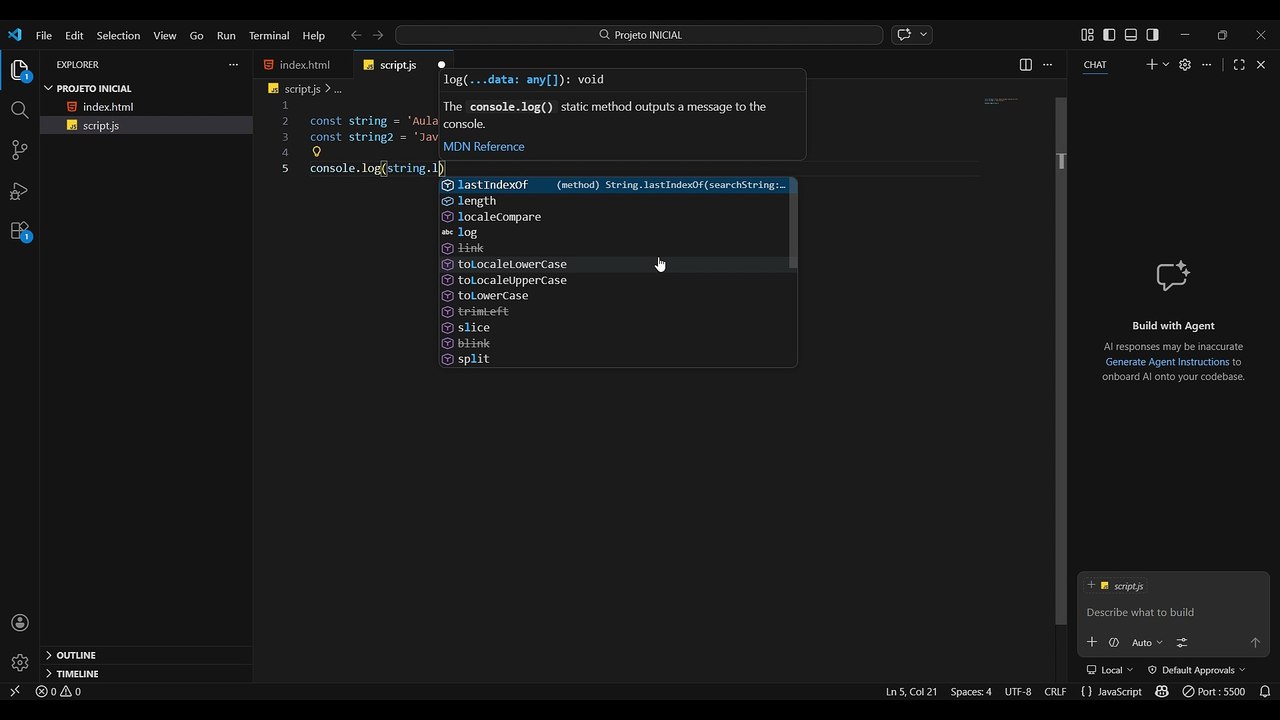The image size is (1280, 720).
Task: Open the Run and Debug view
Action: click(x=19, y=191)
